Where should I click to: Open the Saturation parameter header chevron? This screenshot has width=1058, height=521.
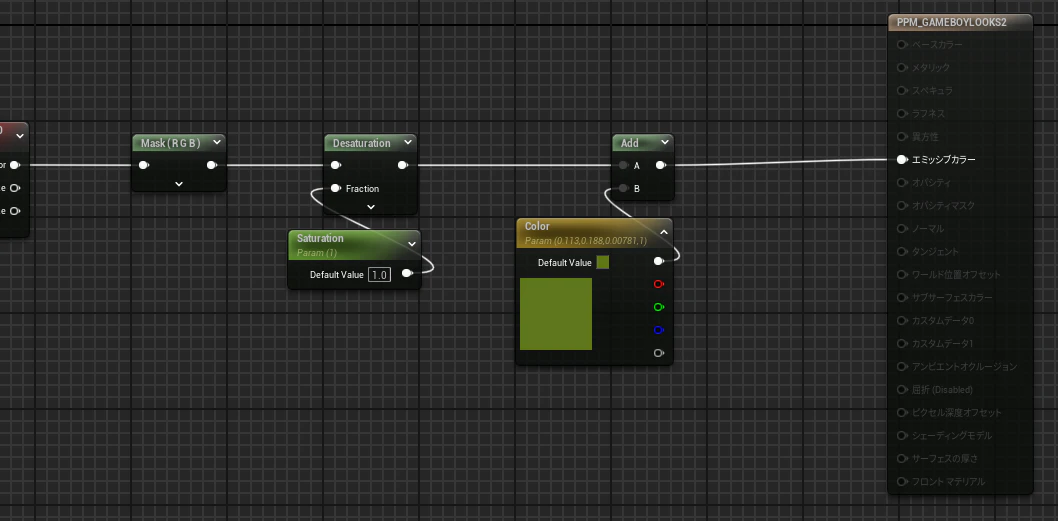click(412, 244)
